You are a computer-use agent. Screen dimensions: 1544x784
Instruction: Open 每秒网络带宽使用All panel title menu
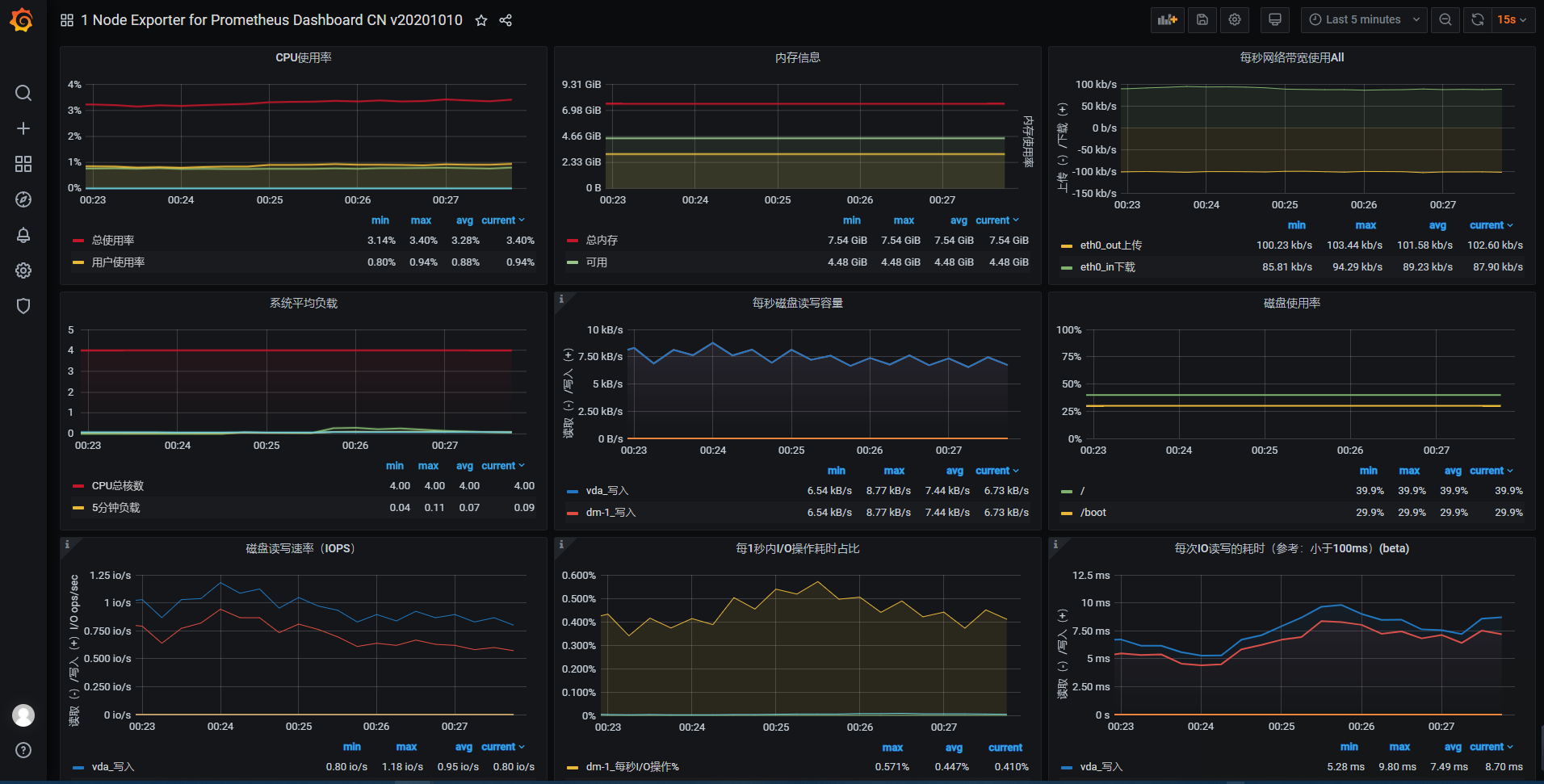[x=1292, y=57]
